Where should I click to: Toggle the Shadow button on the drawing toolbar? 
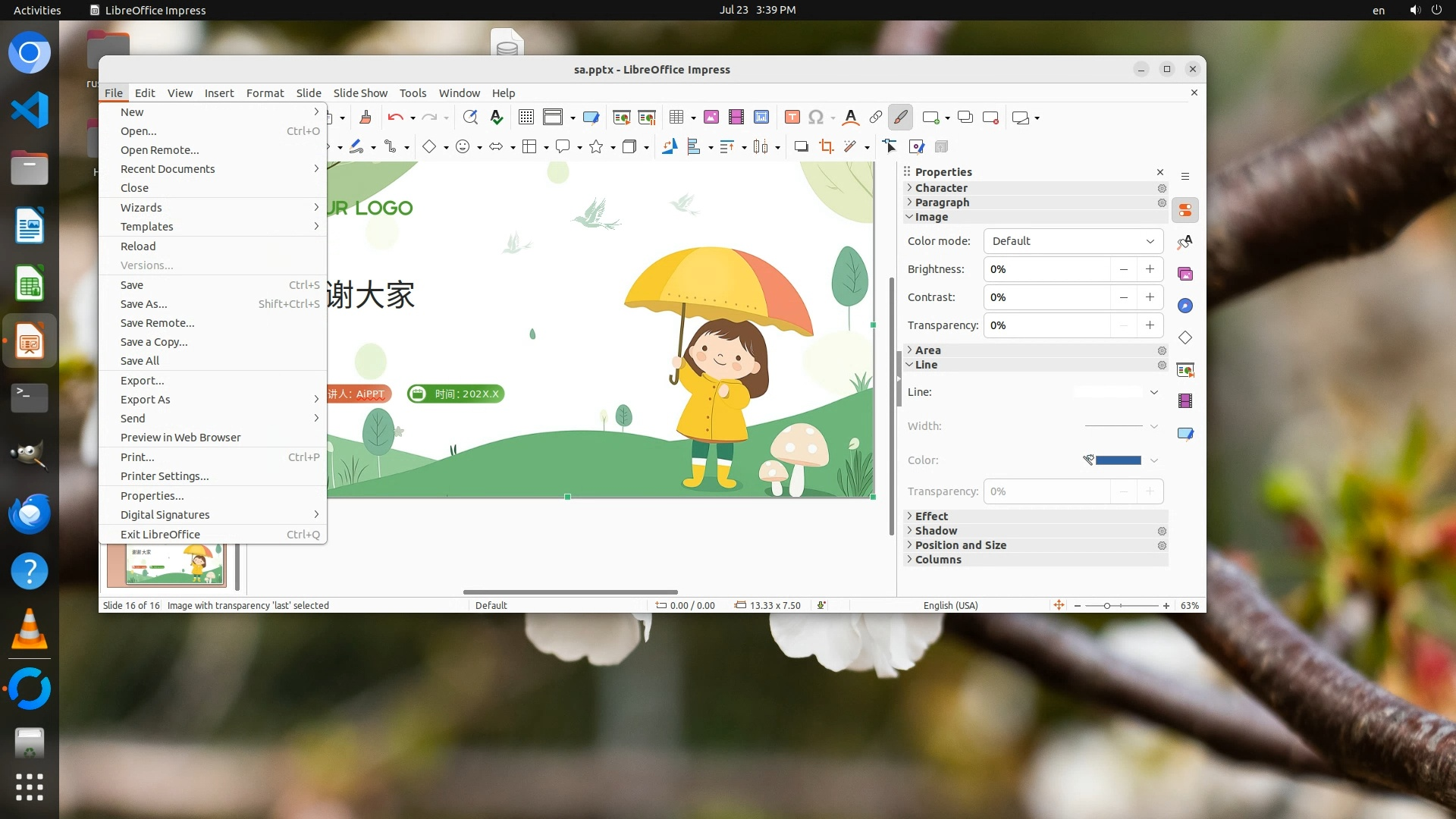pyautogui.click(x=801, y=146)
